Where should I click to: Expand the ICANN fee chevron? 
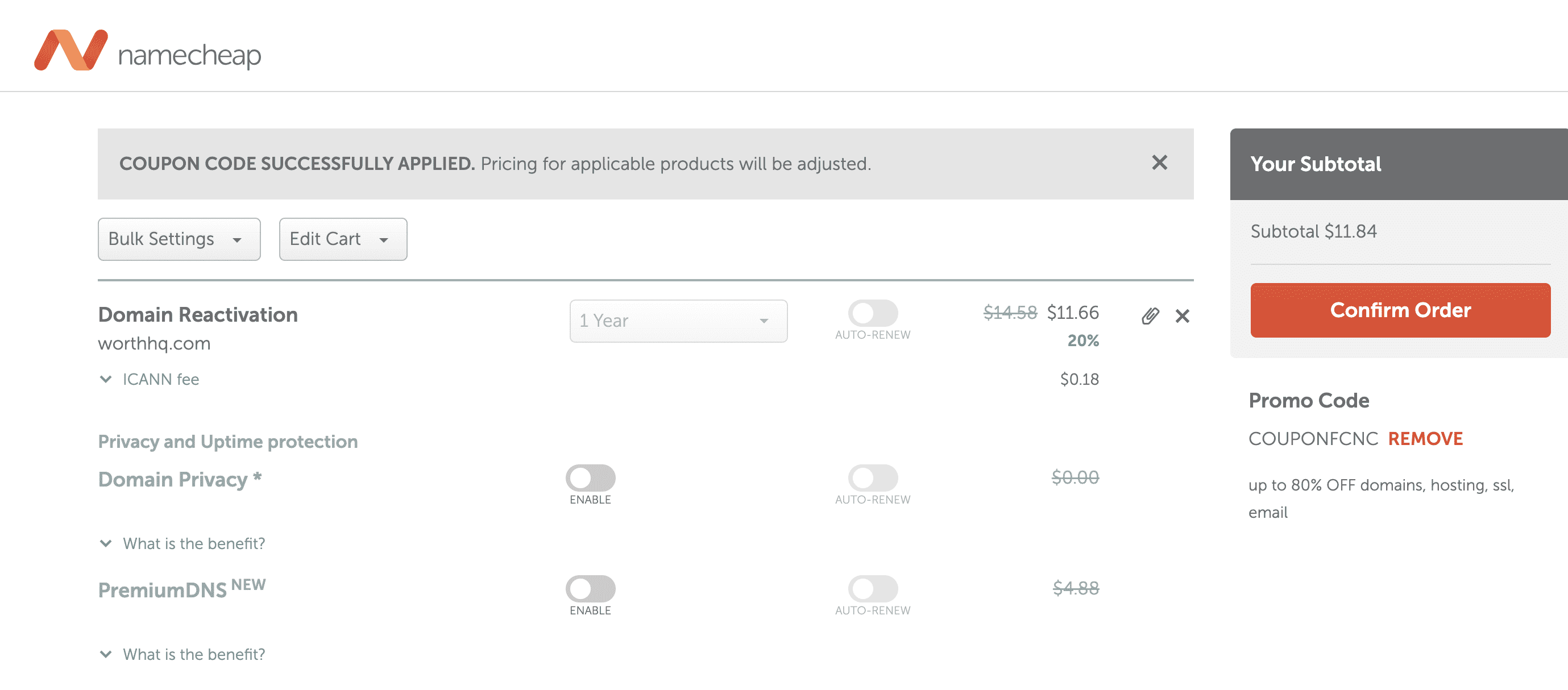[x=106, y=379]
